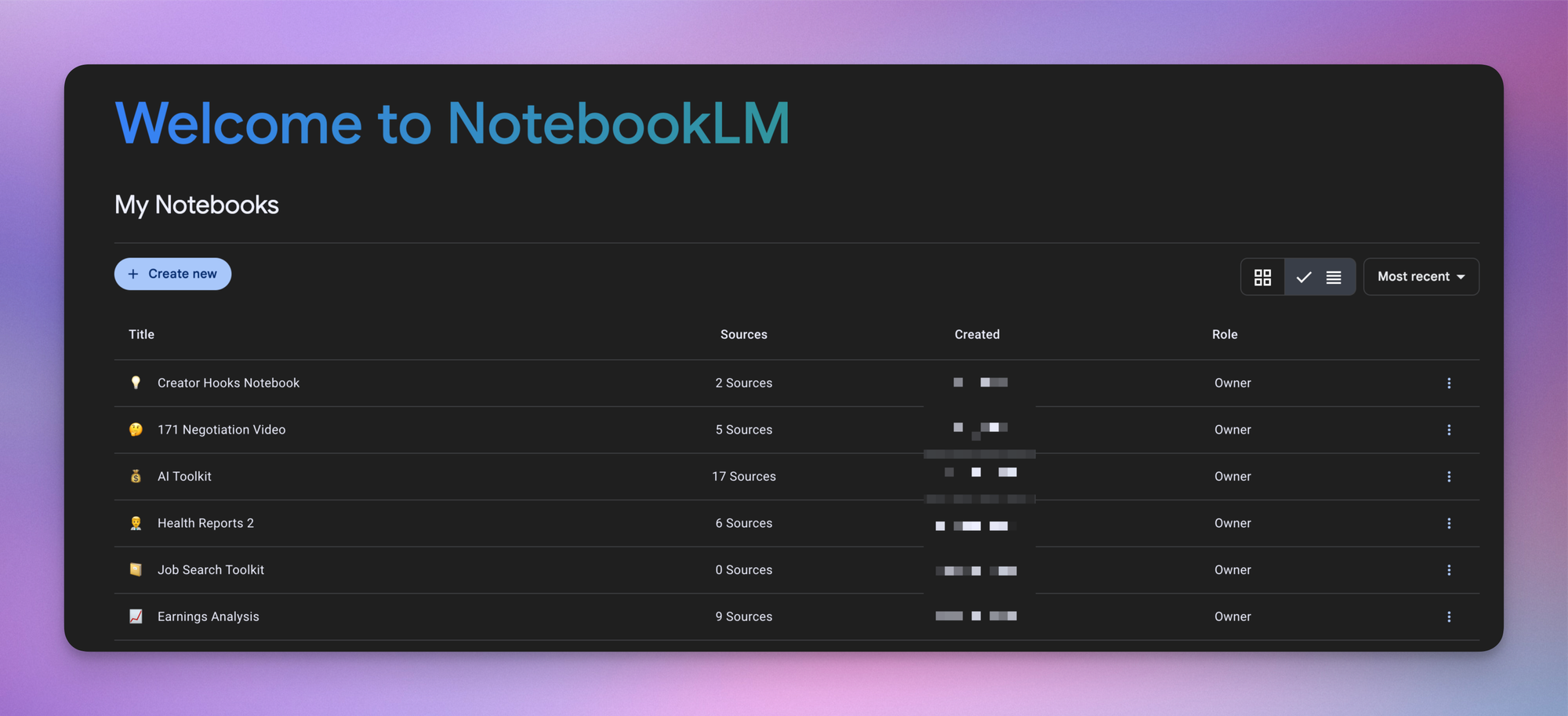This screenshot has height=716, width=1568.
Task: Click the 2 Sources cell
Action: click(744, 383)
